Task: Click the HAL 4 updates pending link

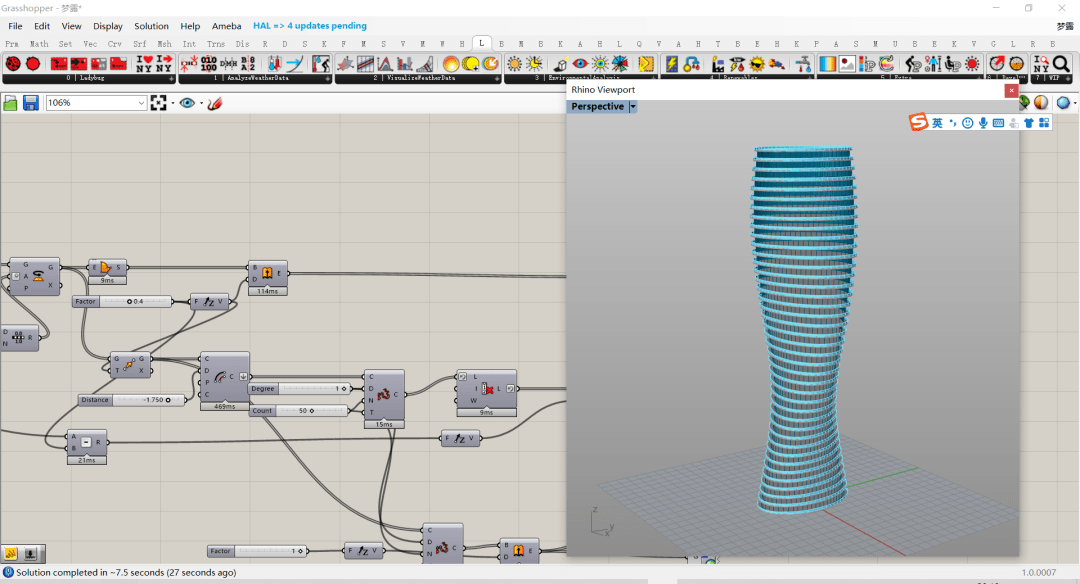Action: (x=309, y=26)
